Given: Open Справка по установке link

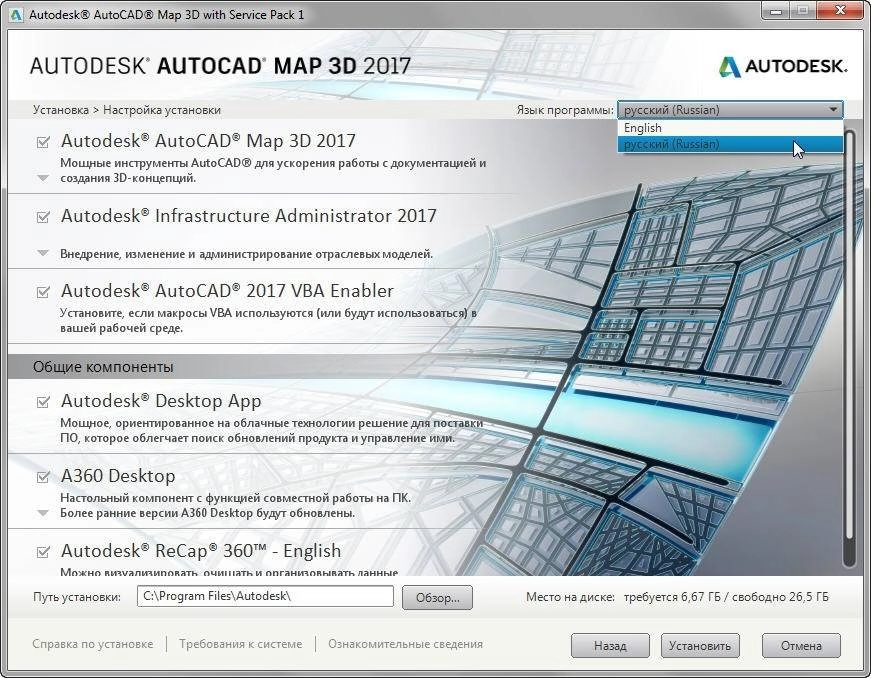Looking at the screenshot, I should click(x=92, y=644).
